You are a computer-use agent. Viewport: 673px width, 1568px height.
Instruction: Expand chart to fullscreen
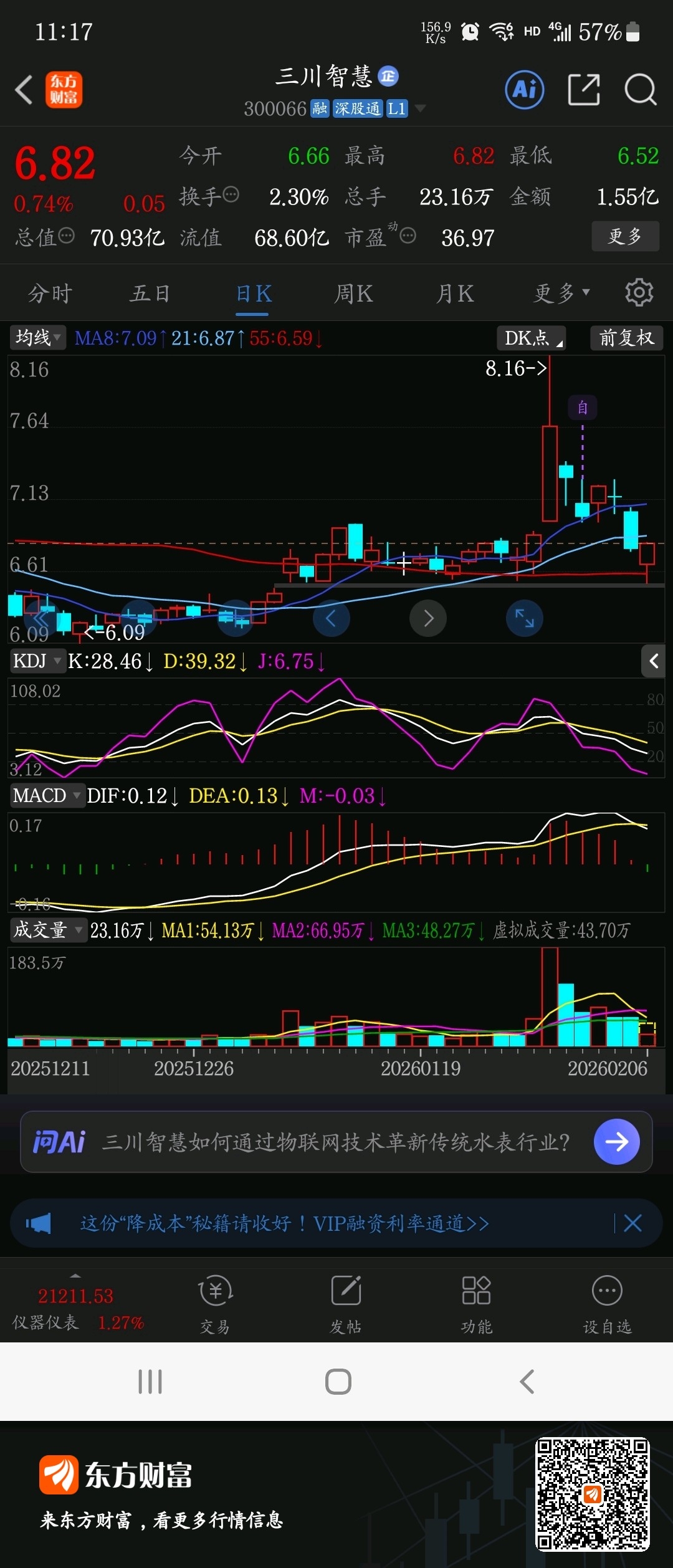click(525, 618)
